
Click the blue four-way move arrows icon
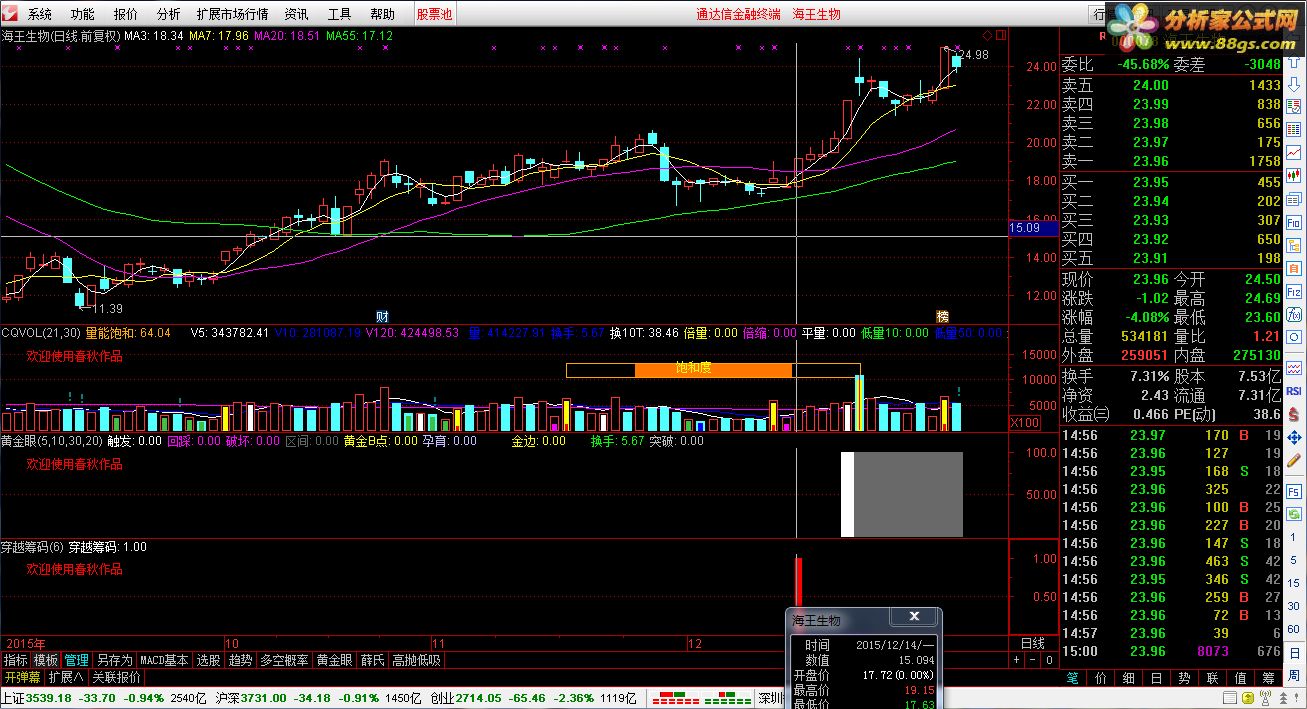point(1293,438)
